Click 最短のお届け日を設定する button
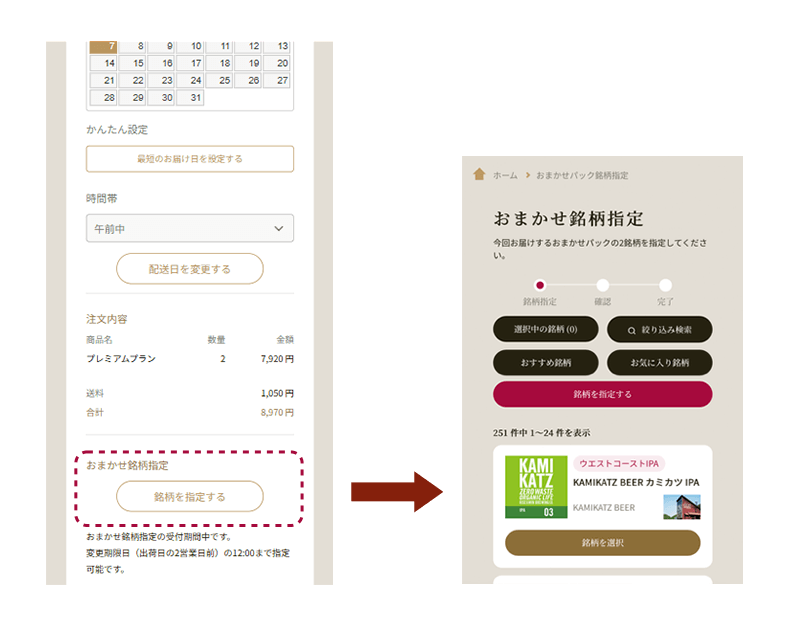This screenshot has width=794, height=624. (x=190, y=159)
